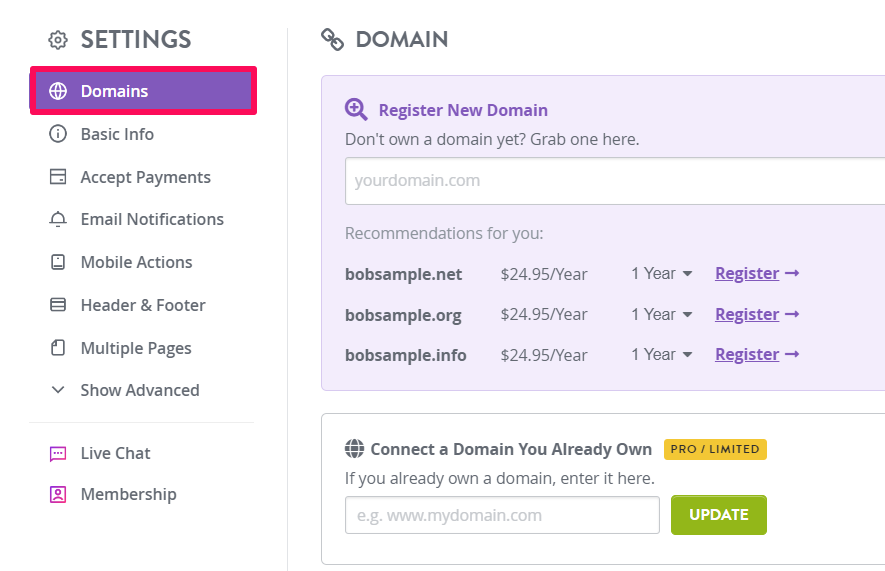Click the PRO / LIMITED badge
885x571 pixels.
pyautogui.click(x=715, y=449)
